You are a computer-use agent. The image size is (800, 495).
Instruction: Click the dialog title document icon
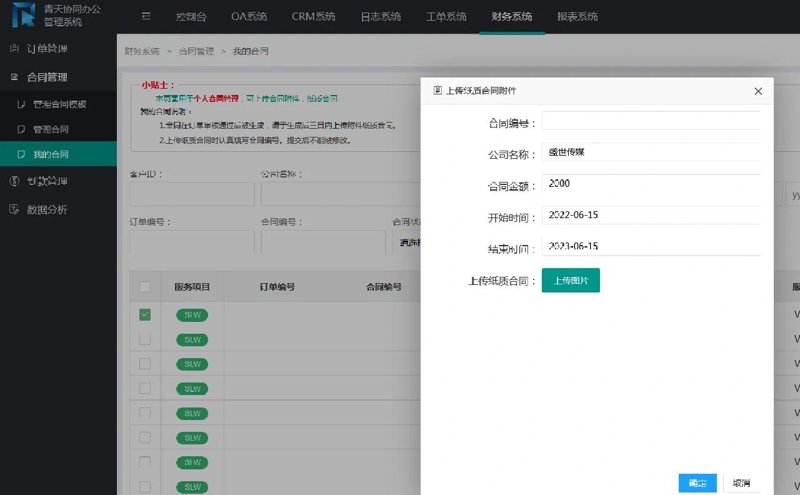(x=437, y=90)
